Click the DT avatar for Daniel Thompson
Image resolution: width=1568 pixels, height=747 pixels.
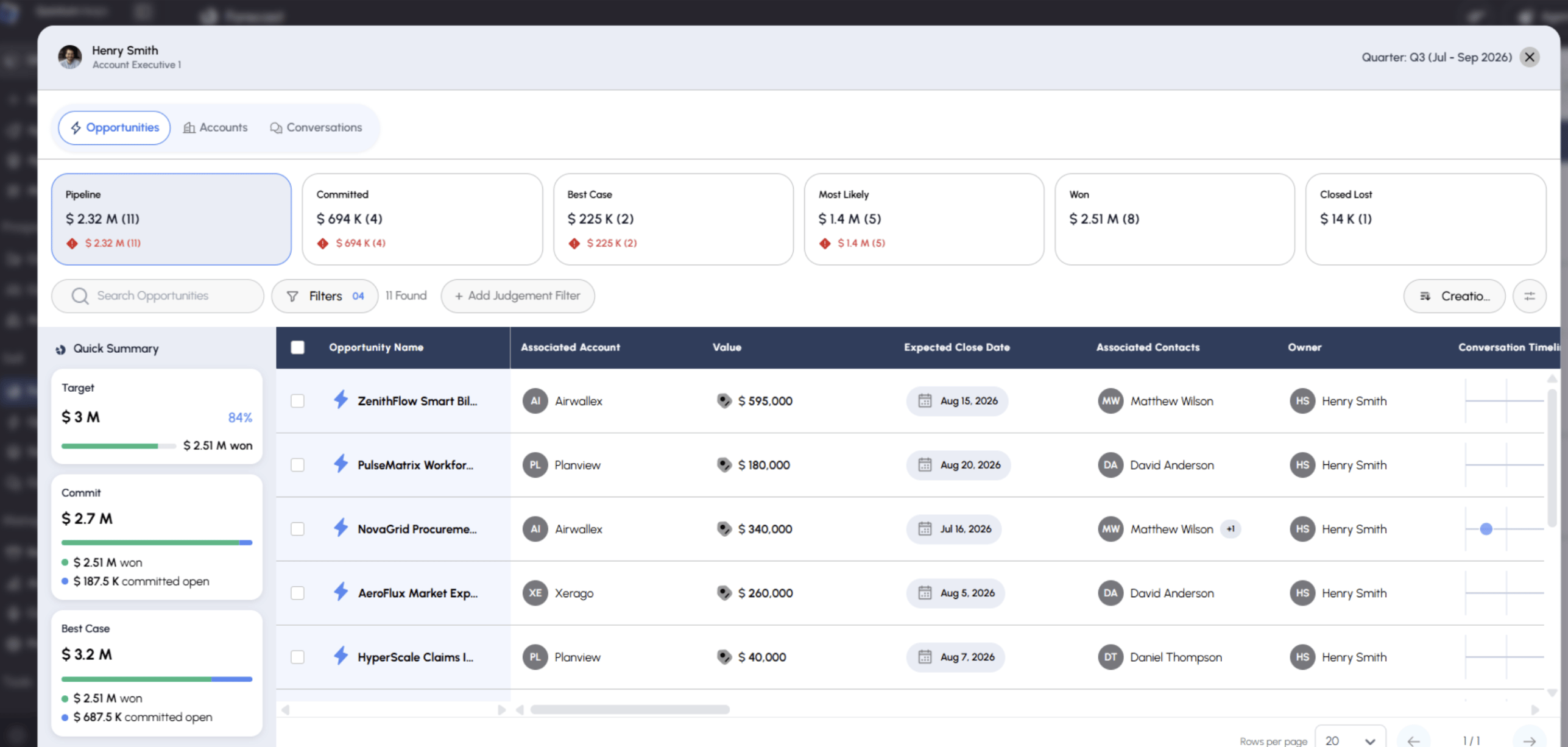pos(1111,657)
